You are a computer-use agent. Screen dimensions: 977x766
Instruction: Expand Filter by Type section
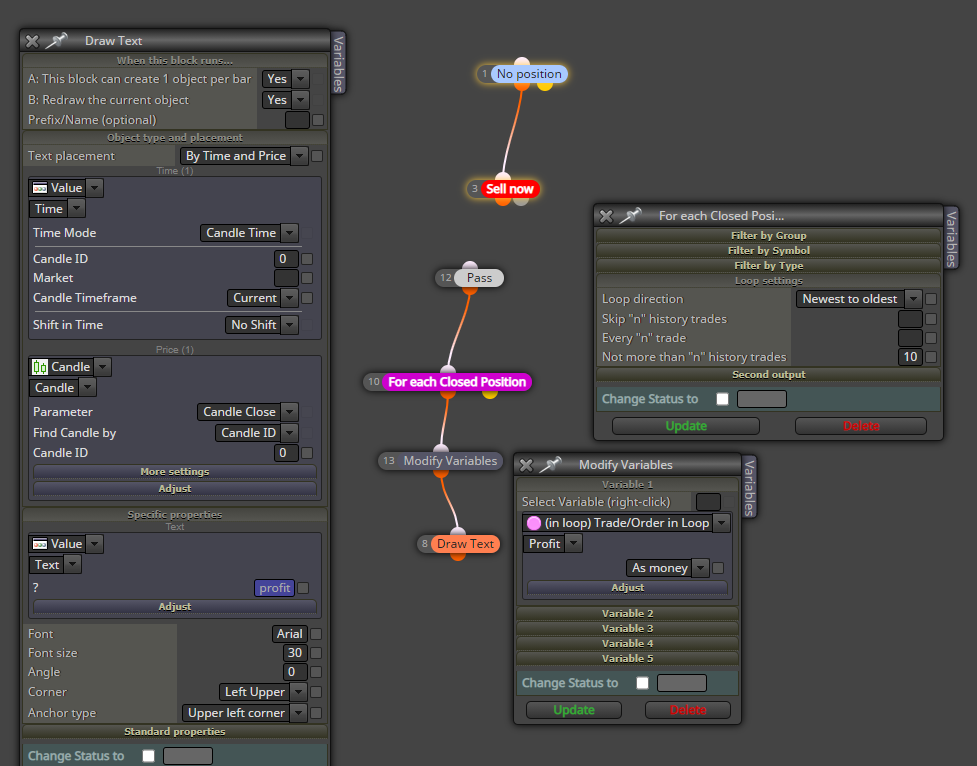[768, 266]
